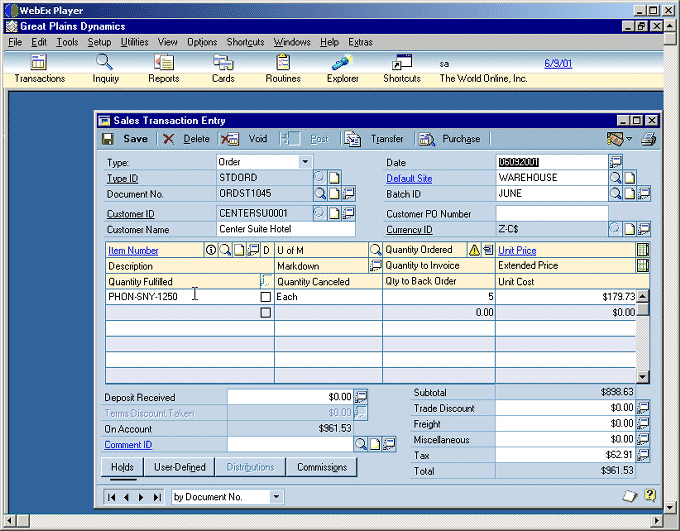Click the Type ID label link
Screen dimensions: 680x531
pyautogui.click(x=122, y=178)
